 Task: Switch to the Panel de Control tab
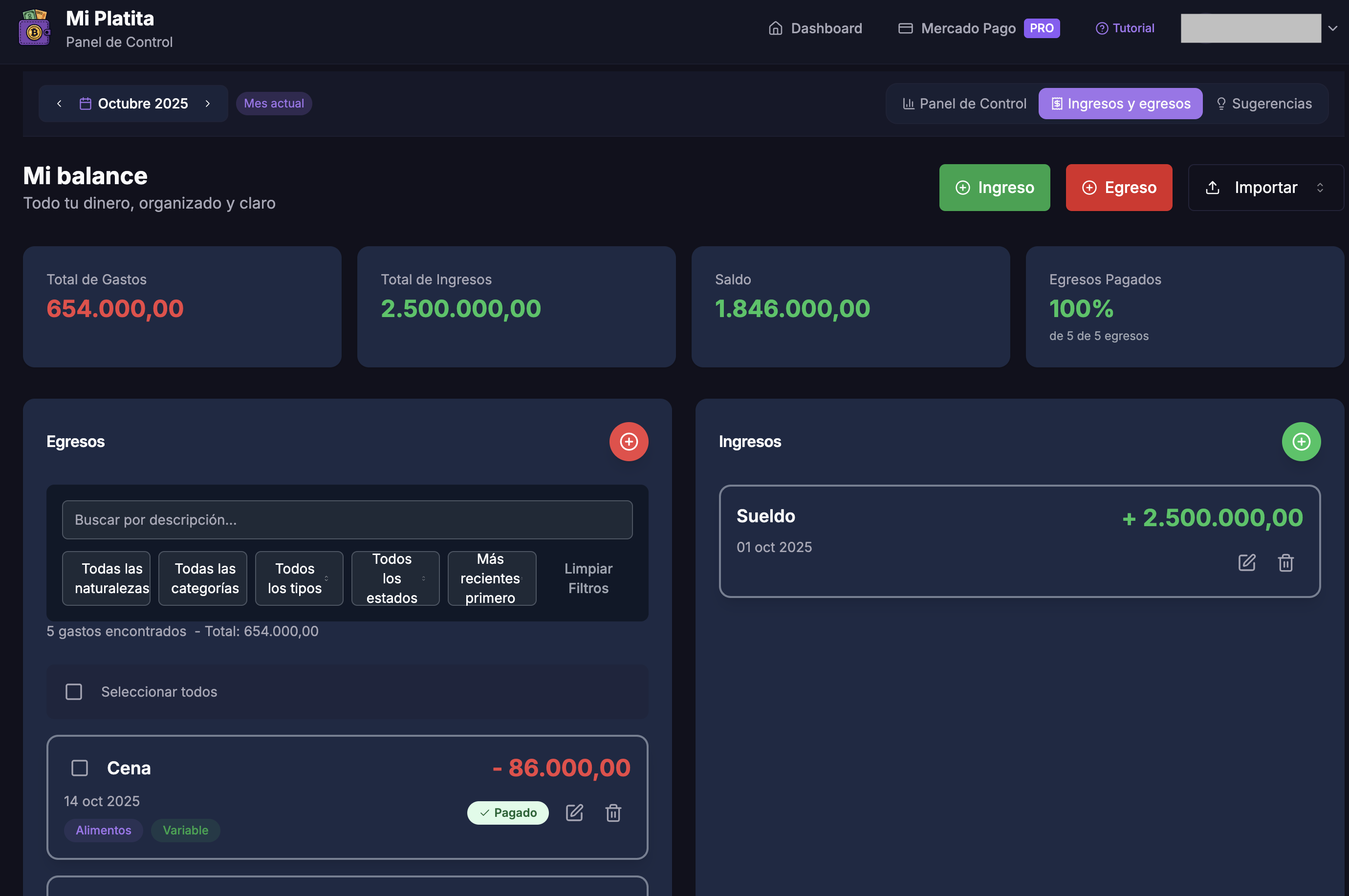tap(964, 104)
